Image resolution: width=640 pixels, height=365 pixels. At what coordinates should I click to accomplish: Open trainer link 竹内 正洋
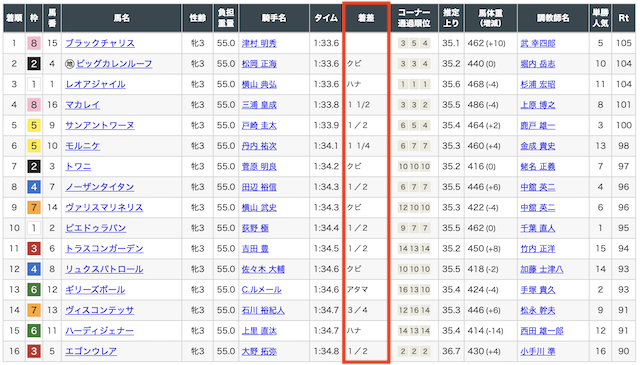pyautogui.click(x=538, y=249)
